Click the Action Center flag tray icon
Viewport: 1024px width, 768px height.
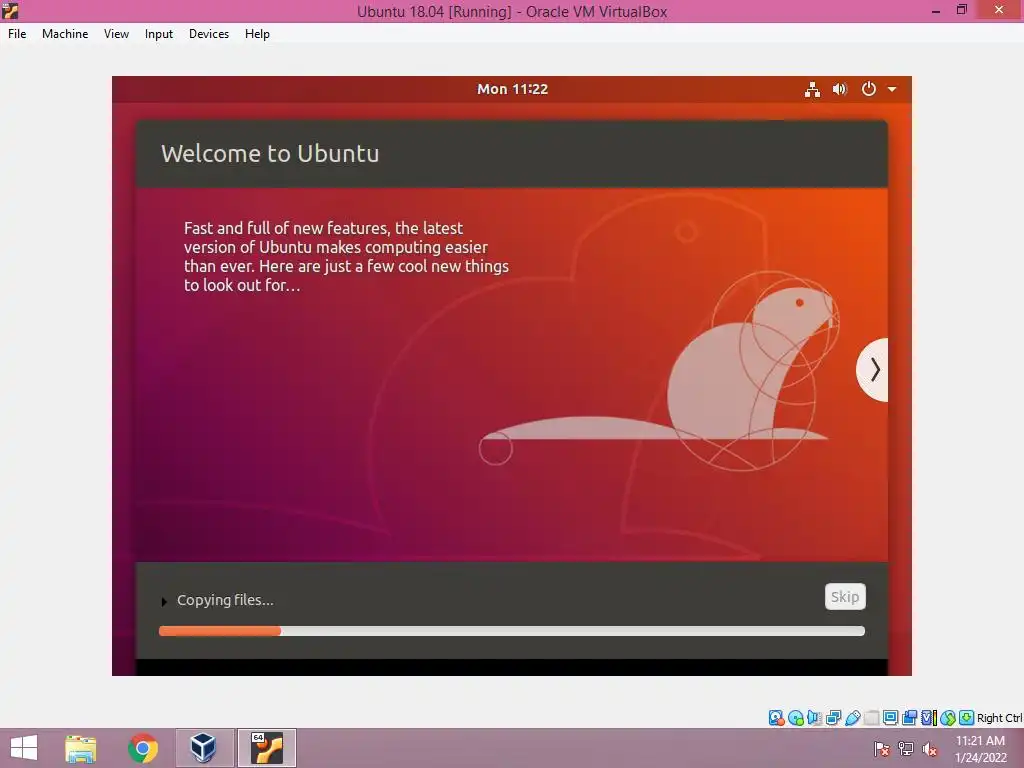click(x=882, y=749)
